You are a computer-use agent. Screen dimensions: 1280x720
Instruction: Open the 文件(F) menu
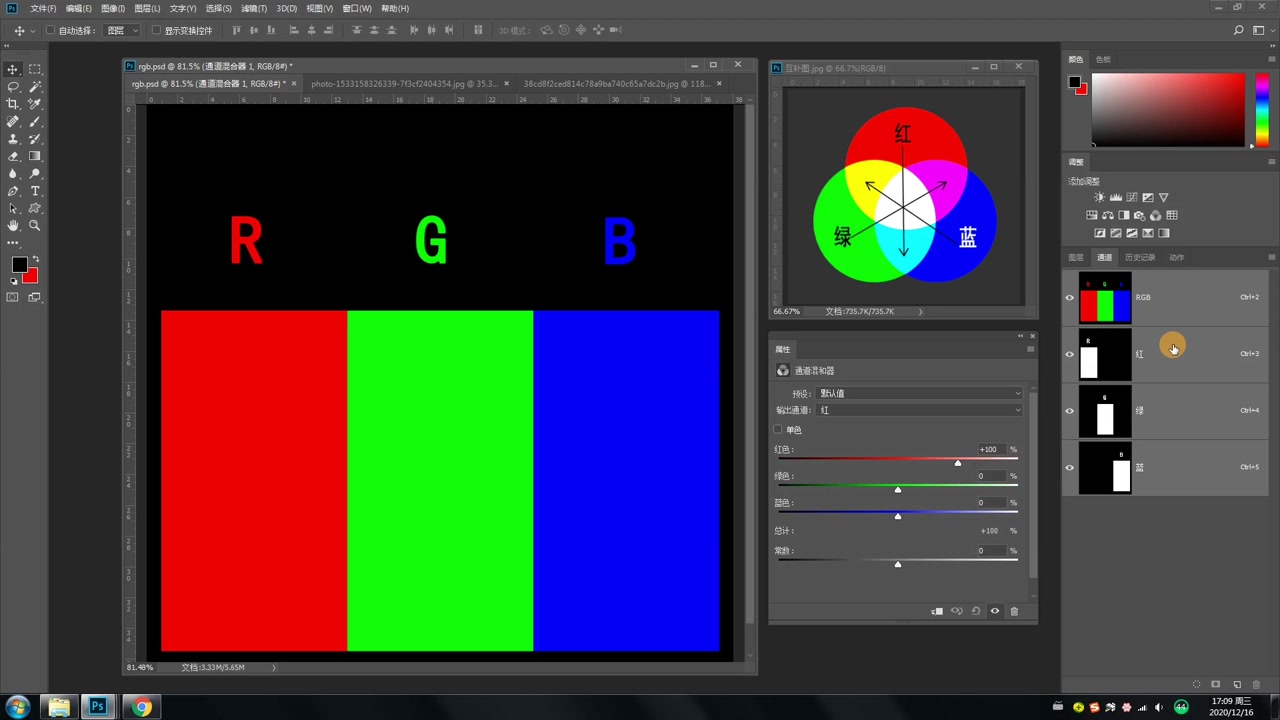coord(43,8)
